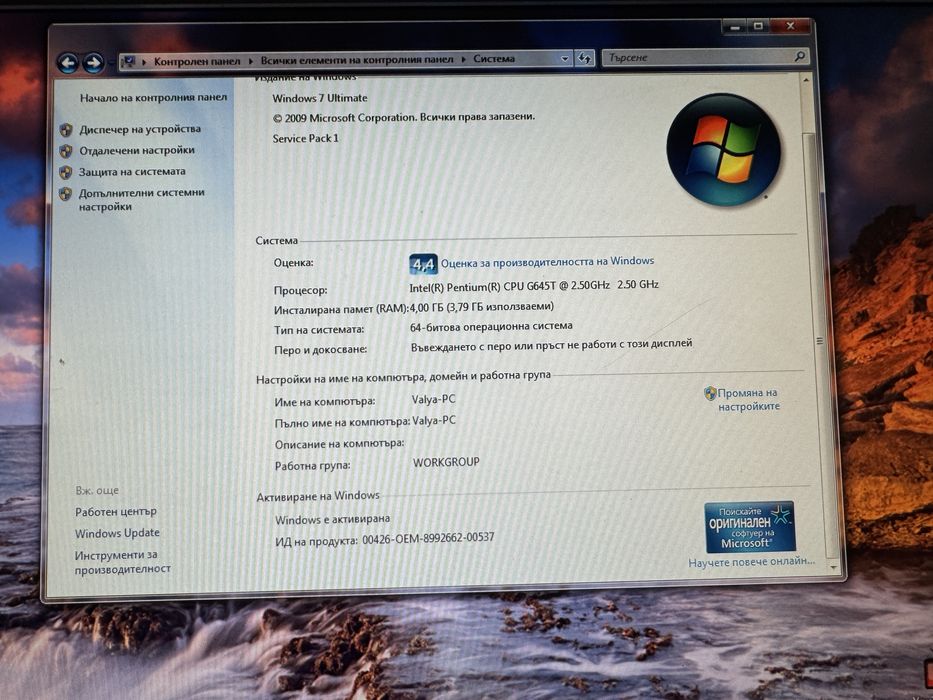
Task: Click the Windows 7 Ultimate text
Action: 320,98
